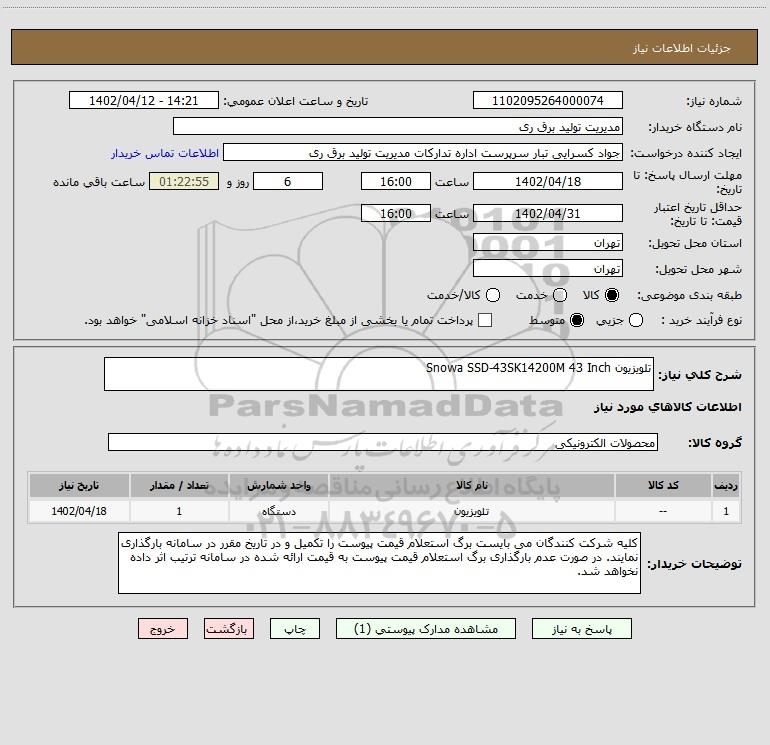Check the اسناد خزانه اسلامی payment checkbox
This screenshot has width=770, height=745.
485,320
